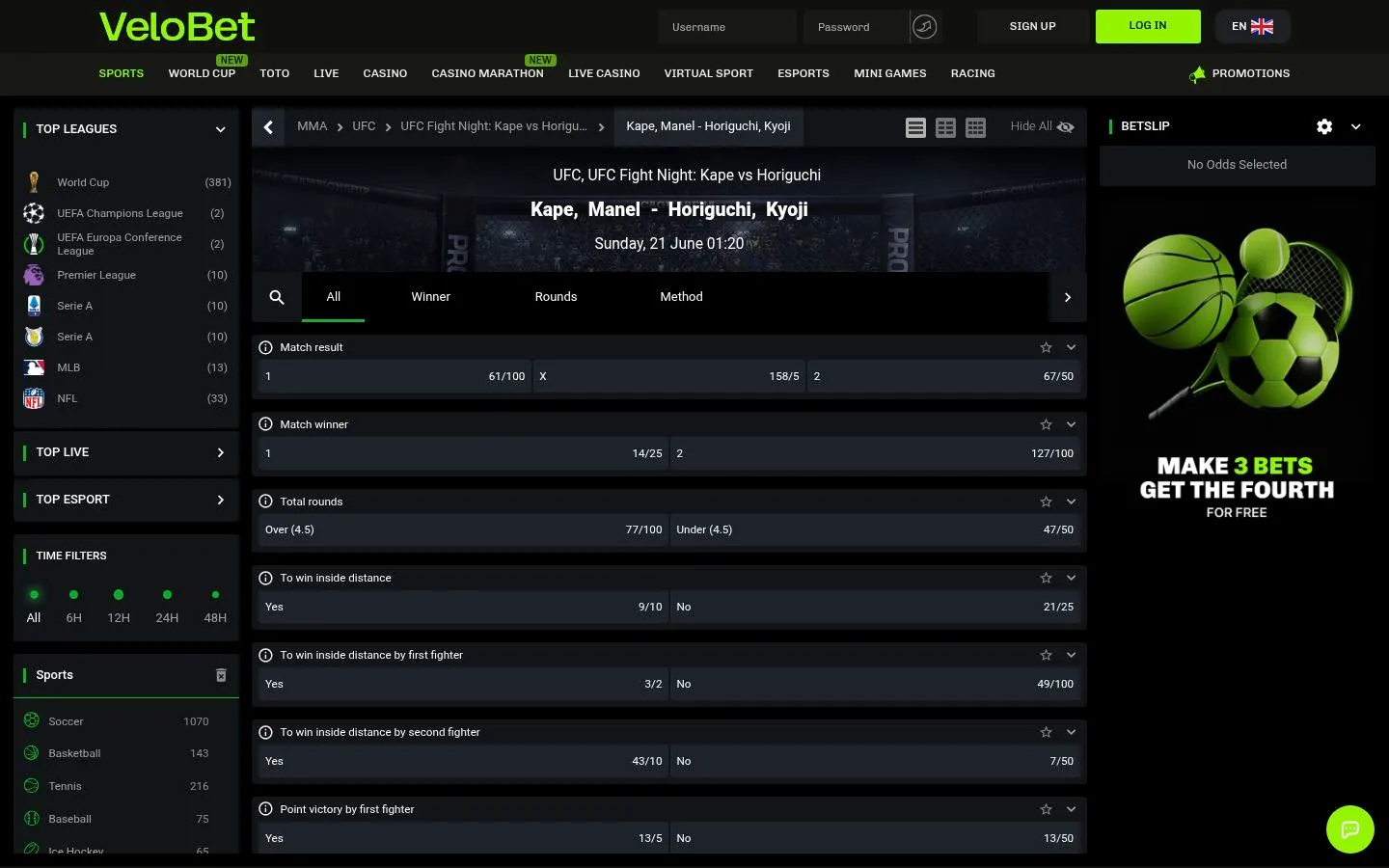
Task: Click the Sign Up button
Action: point(1032,26)
